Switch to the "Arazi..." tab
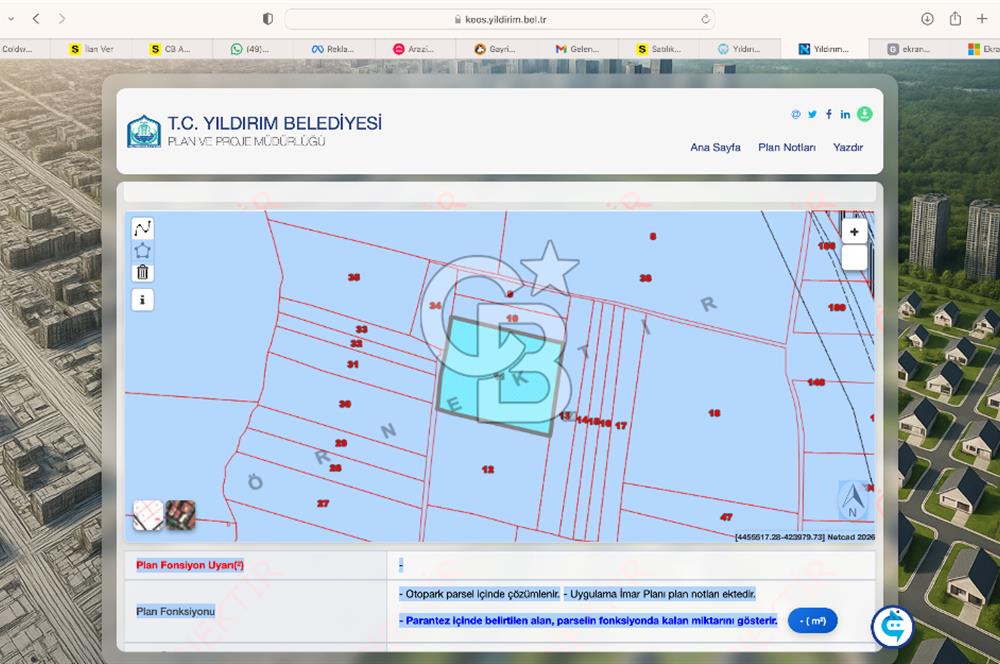The image size is (1000, 664). 413,48
